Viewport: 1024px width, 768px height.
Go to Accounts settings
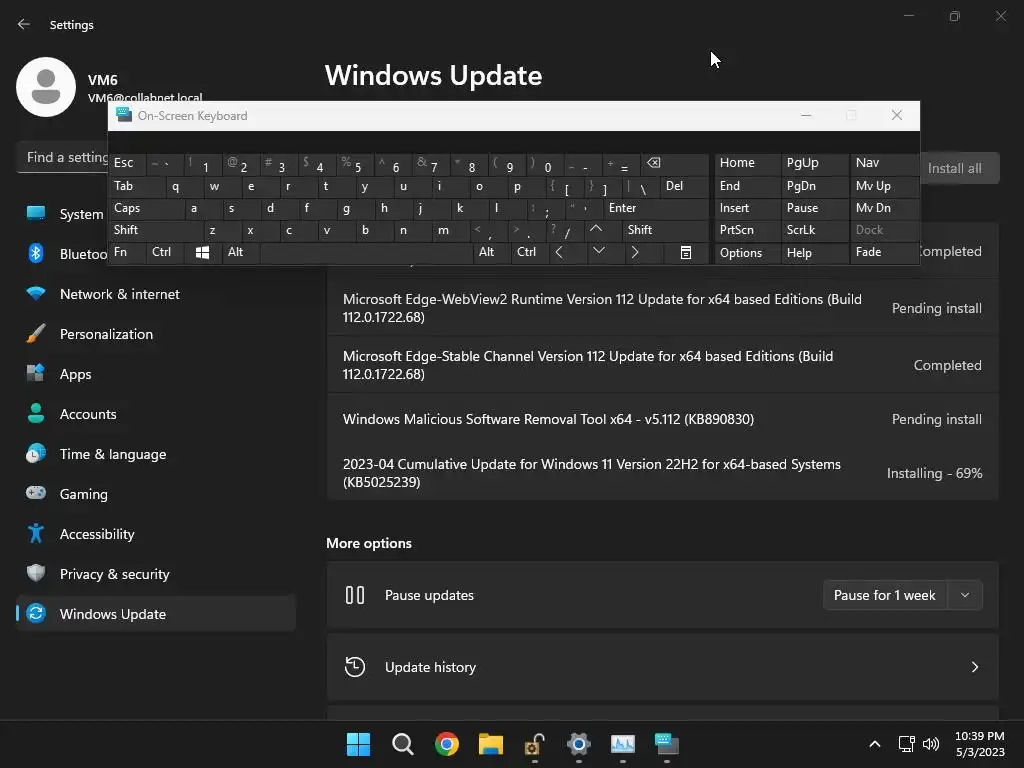[x=155, y=414]
